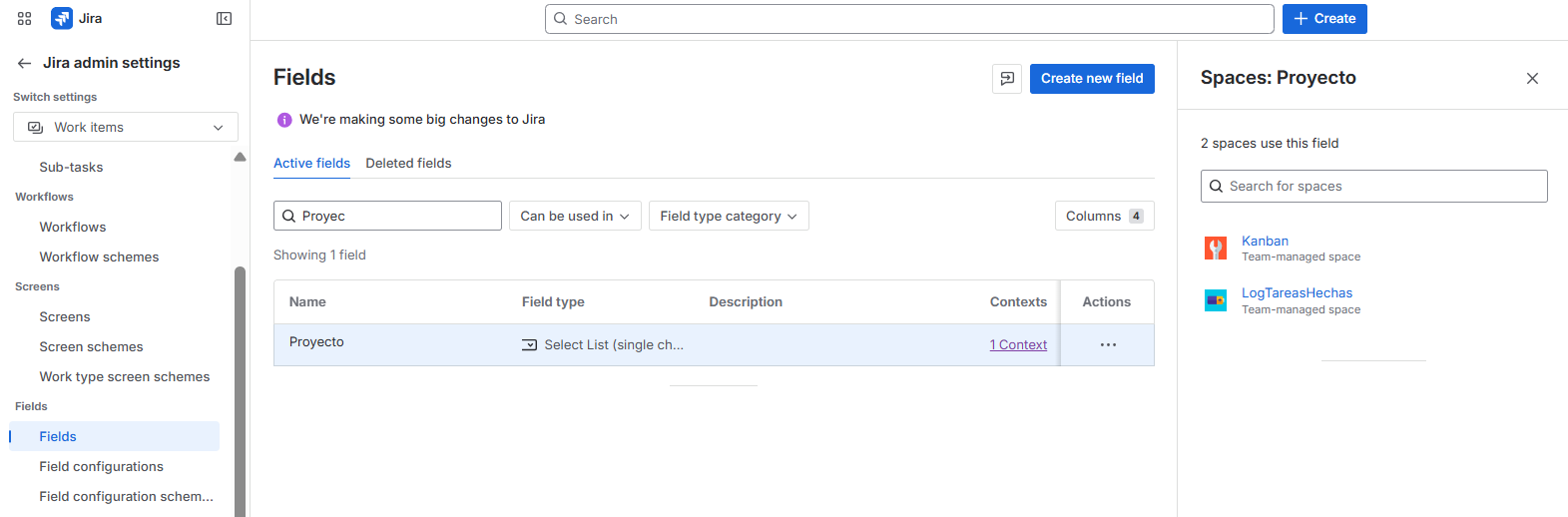Click the give feedback icon beside Create new field
The image size is (1568, 517).
(1007, 78)
